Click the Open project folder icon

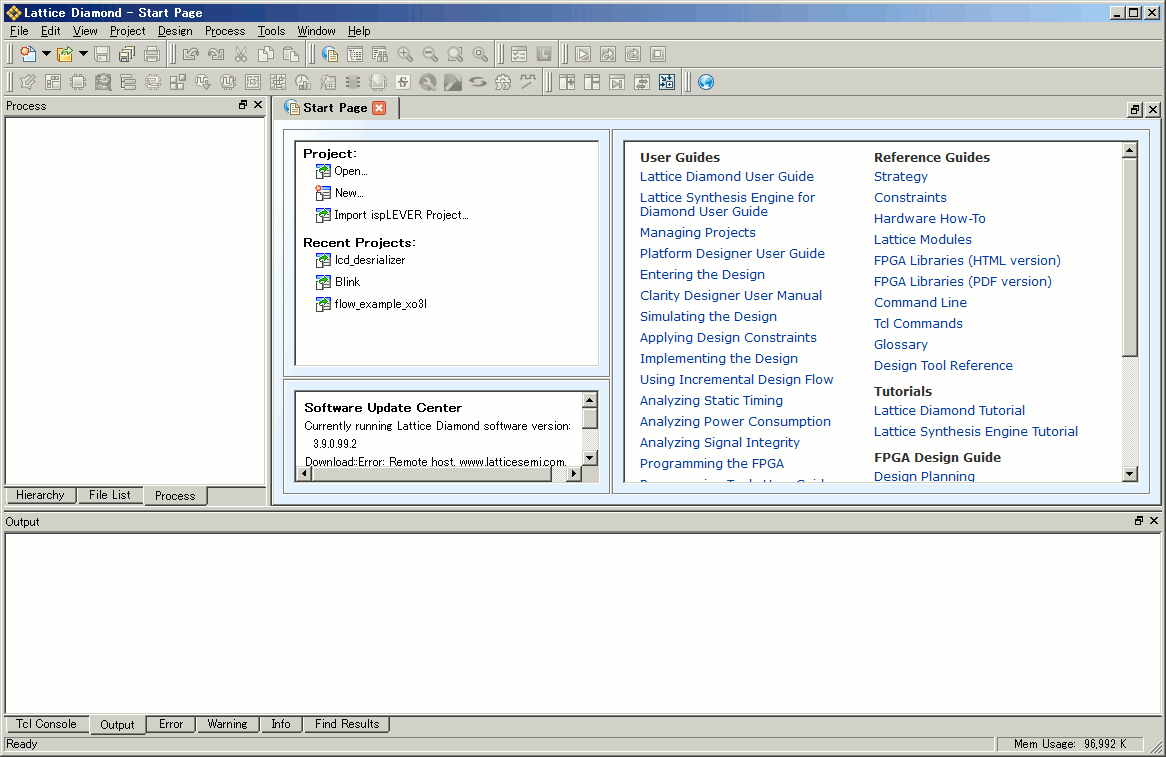[65, 54]
